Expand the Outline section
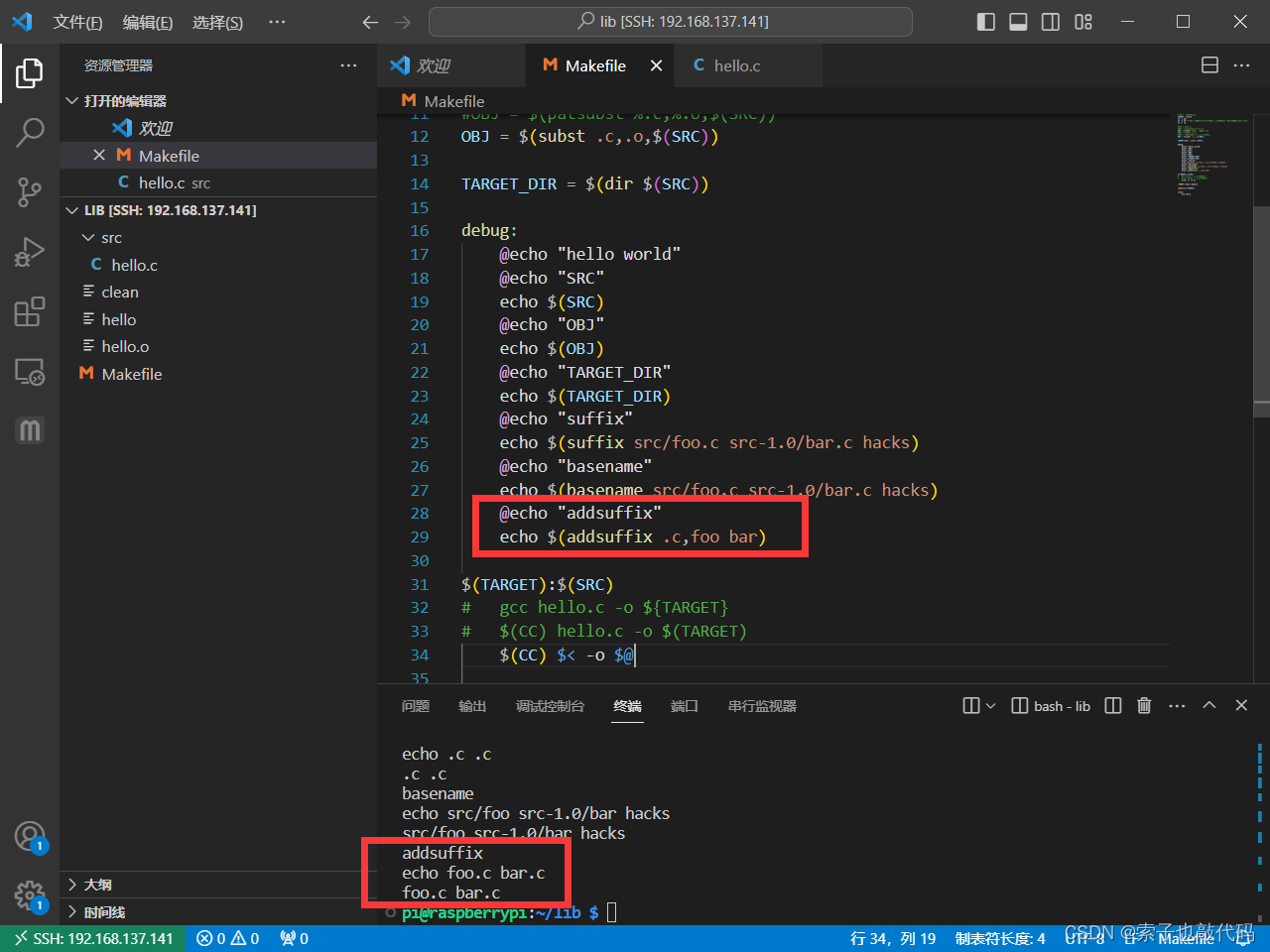This screenshot has width=1270, height=952. 218,885
